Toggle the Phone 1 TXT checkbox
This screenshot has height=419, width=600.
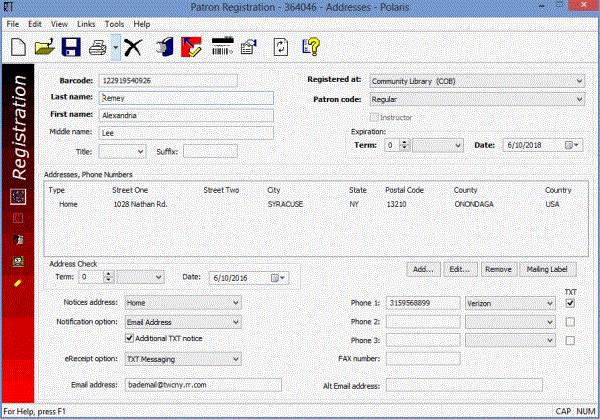tap(570, 303)
